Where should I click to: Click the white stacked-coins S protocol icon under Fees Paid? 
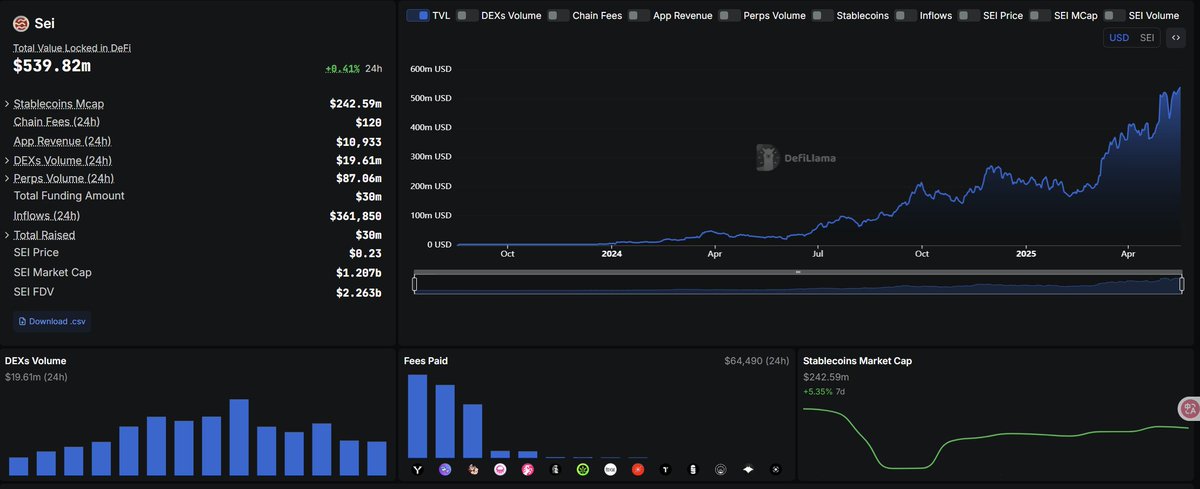pyautogui.click(x=693, y=469)
